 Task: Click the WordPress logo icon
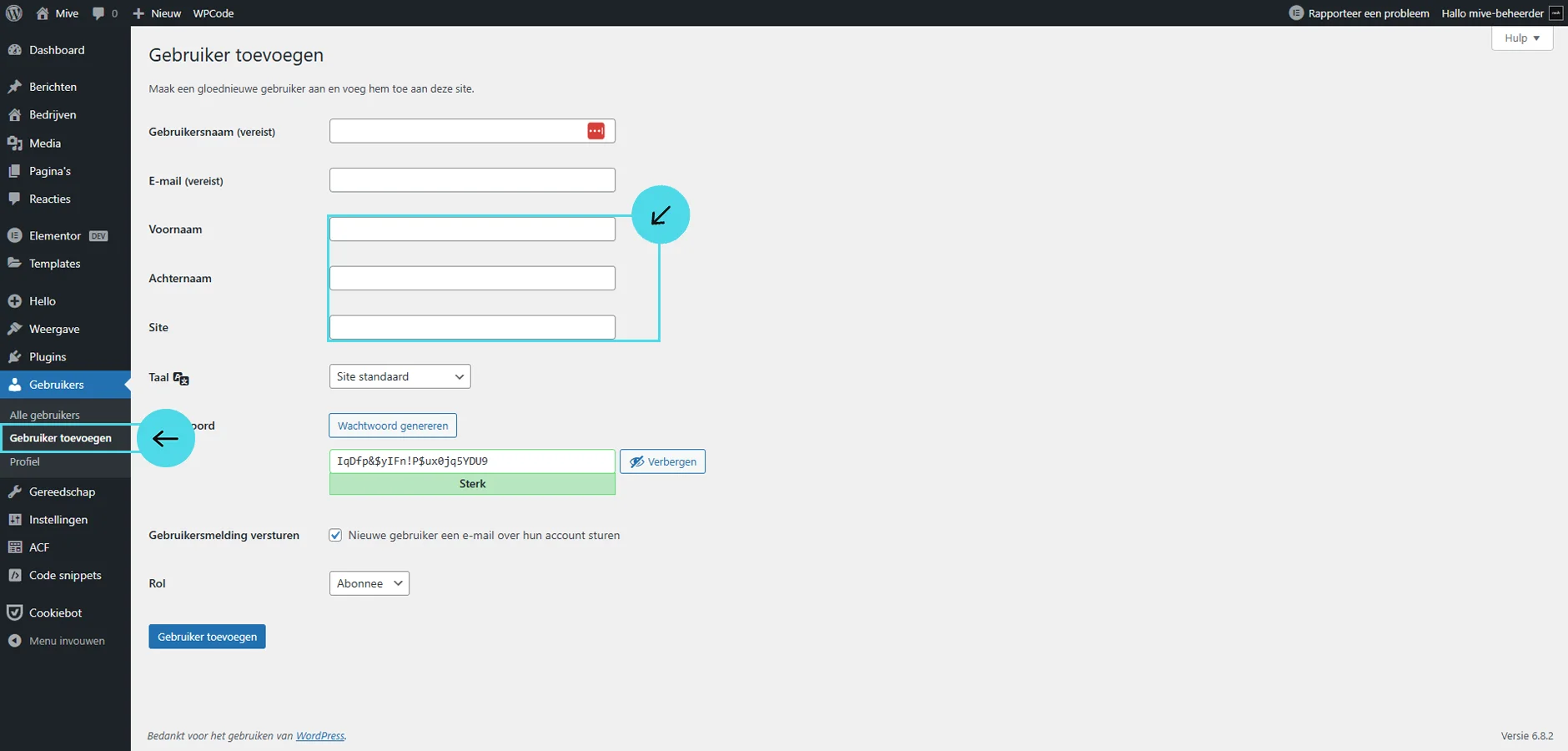click(13, 13)
